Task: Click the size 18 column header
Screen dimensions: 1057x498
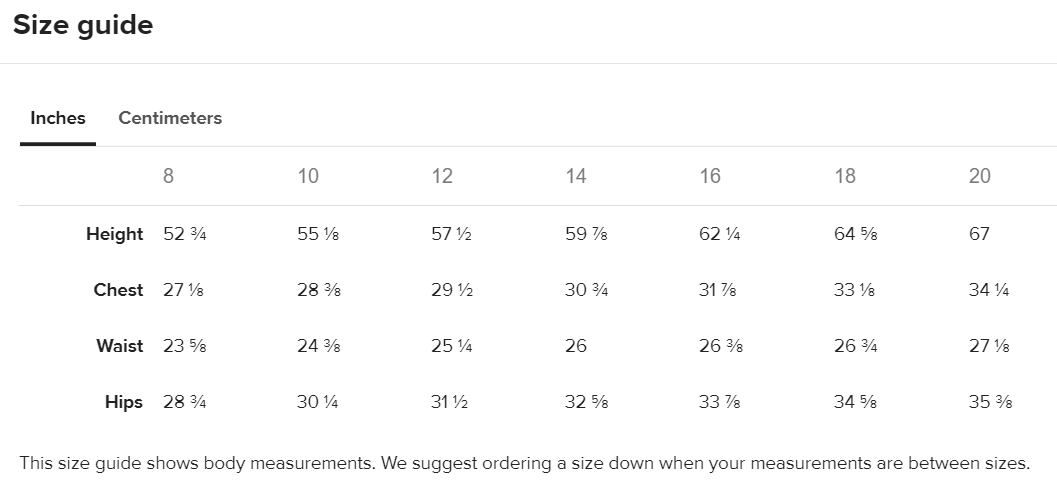Action: [x=845, y=176]
